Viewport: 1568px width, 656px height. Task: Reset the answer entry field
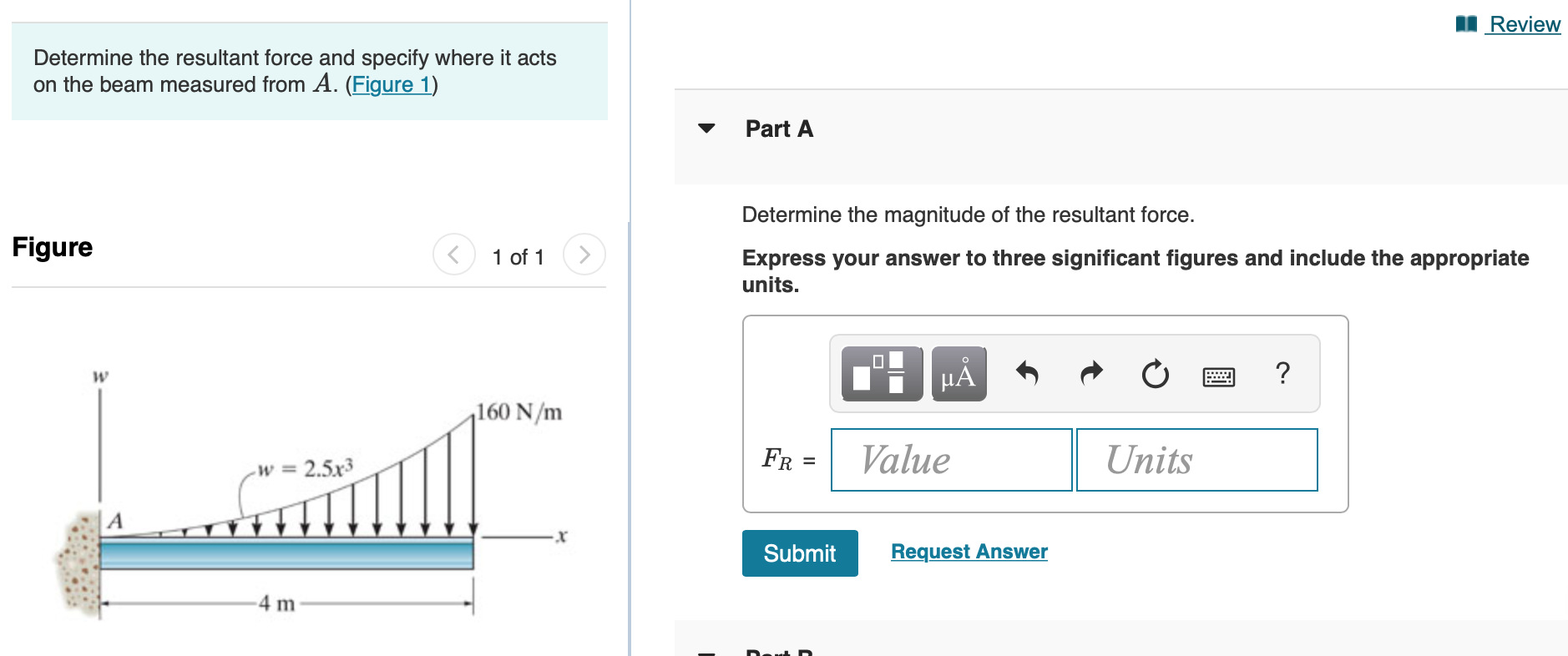[x=1155, y=373]
